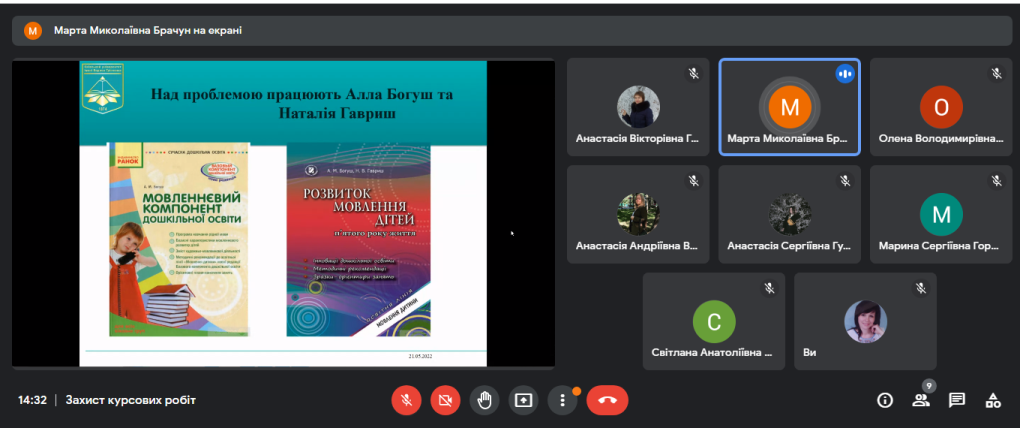Click muted mic icon on Анастасія Вікторівна tile
The height and width of the screenshot is (428, 1020).
coord(693,73)
